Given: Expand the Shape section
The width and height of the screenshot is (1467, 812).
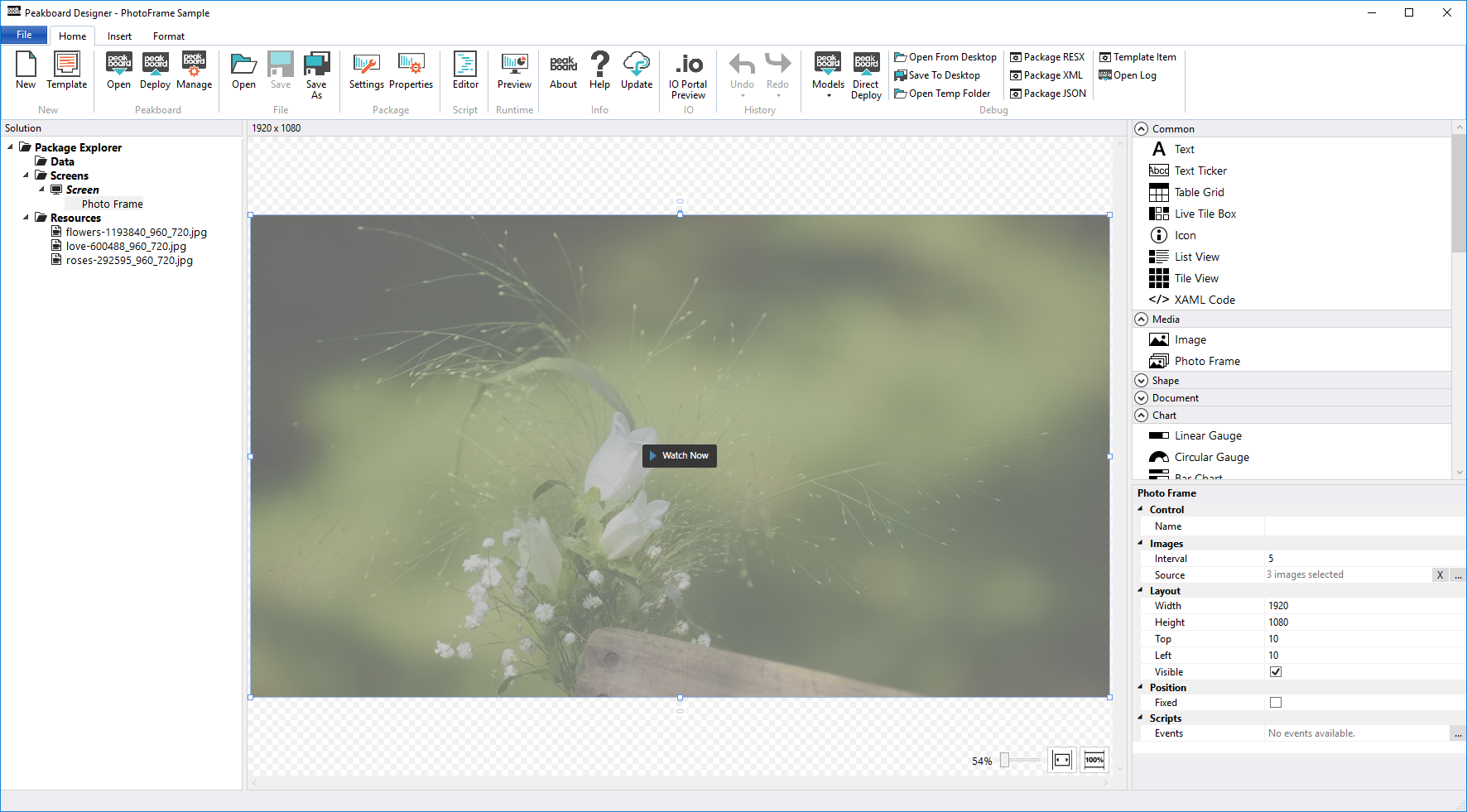Looking at the screenshot, I should pos(1142,381).
